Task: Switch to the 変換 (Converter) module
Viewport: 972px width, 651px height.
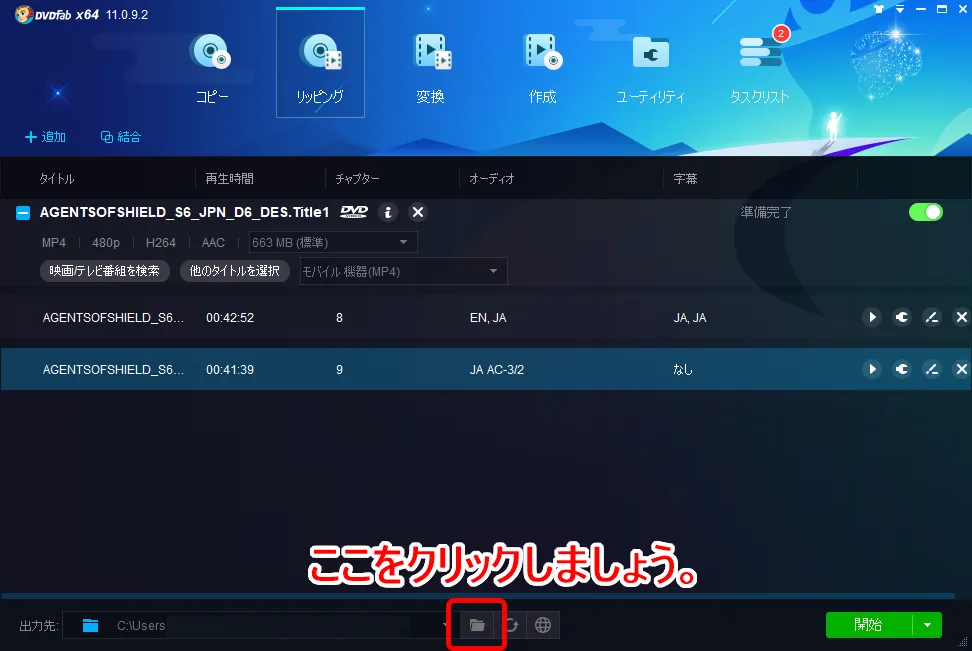Action: pos(431,68)
